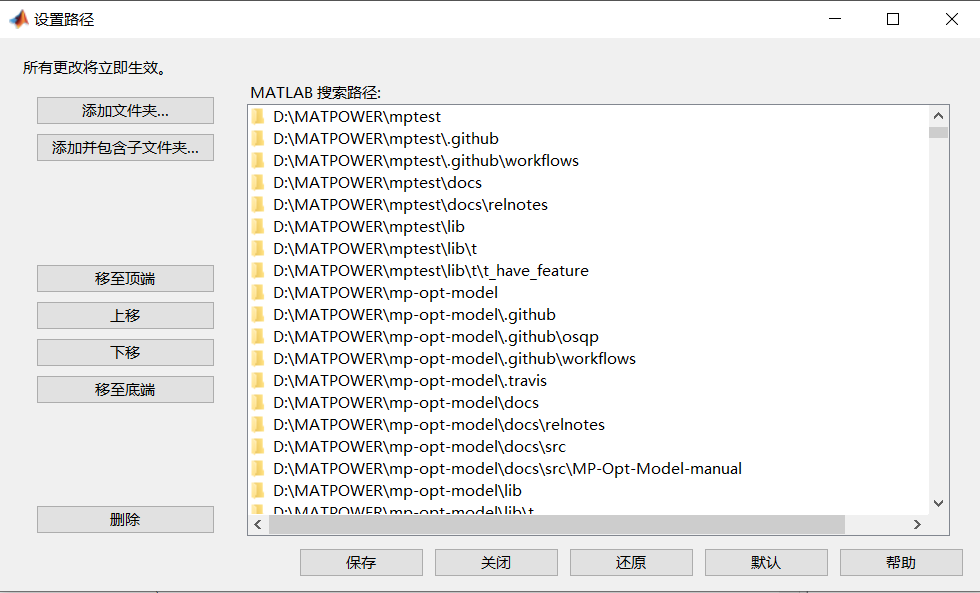Click 保存 to save the path changes

click(361, 562)
